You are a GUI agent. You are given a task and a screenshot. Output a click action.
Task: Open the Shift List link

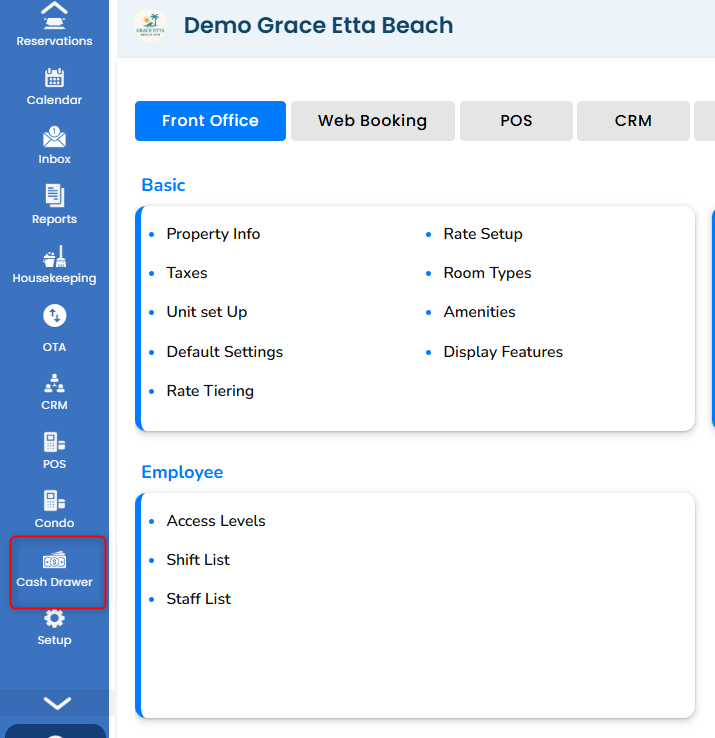[x=198, y=560]
